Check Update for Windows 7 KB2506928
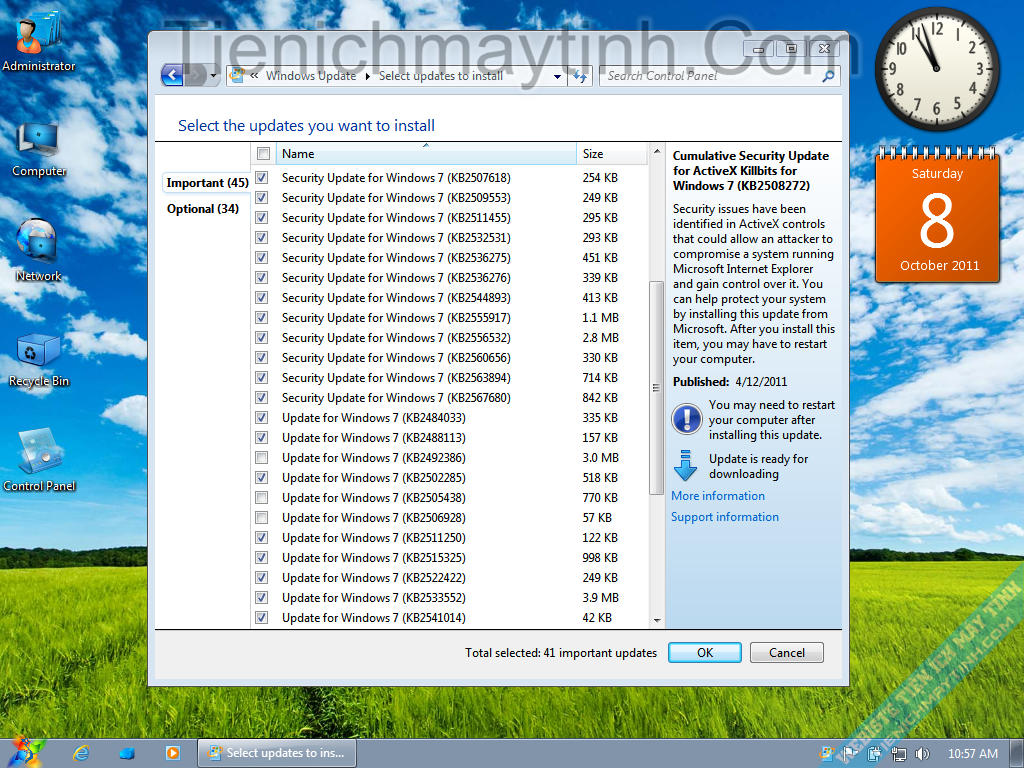The height and width of the screenshot is (768, 1024). tap(262, 517)
